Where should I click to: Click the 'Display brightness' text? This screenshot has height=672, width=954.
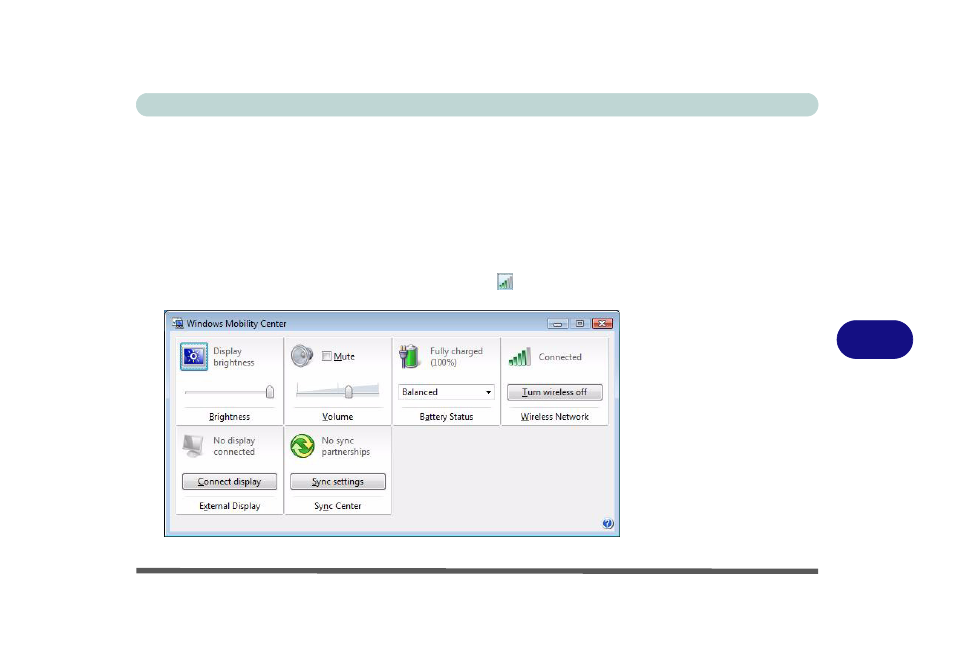[234, 357]
